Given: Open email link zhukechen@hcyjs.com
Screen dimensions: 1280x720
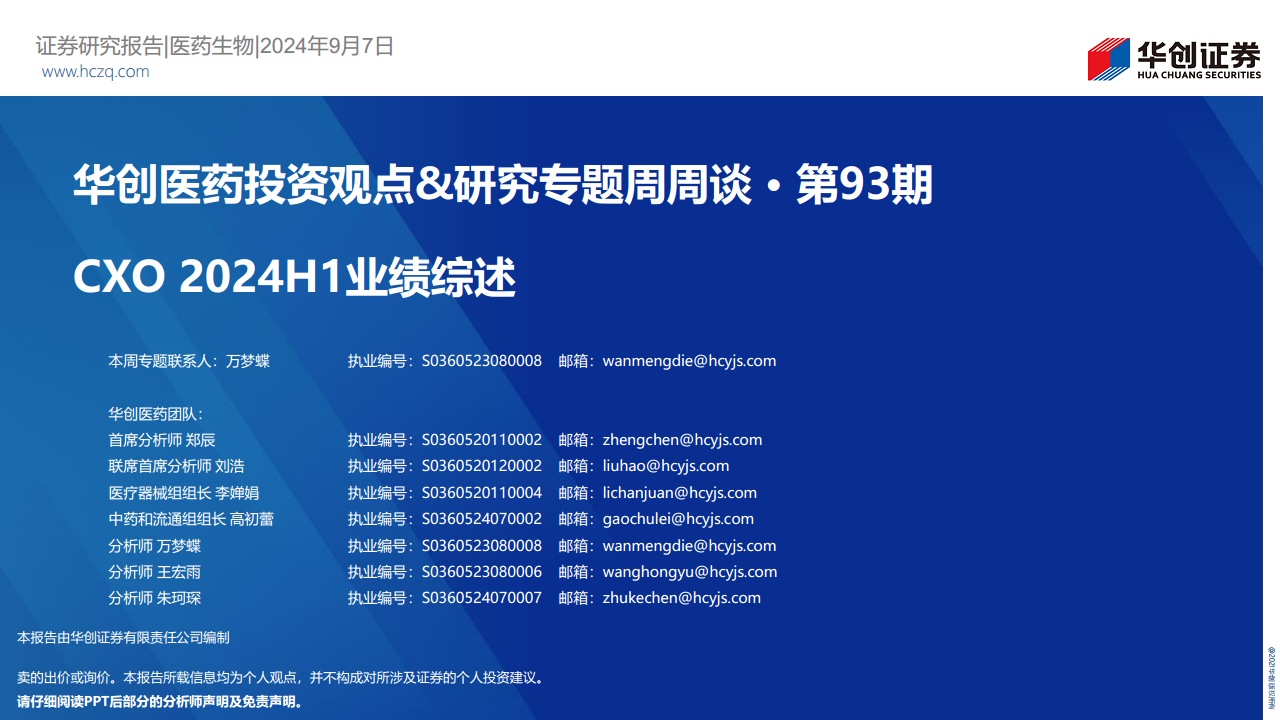Looking at the screenshot, I should click(x=682, y=598).
